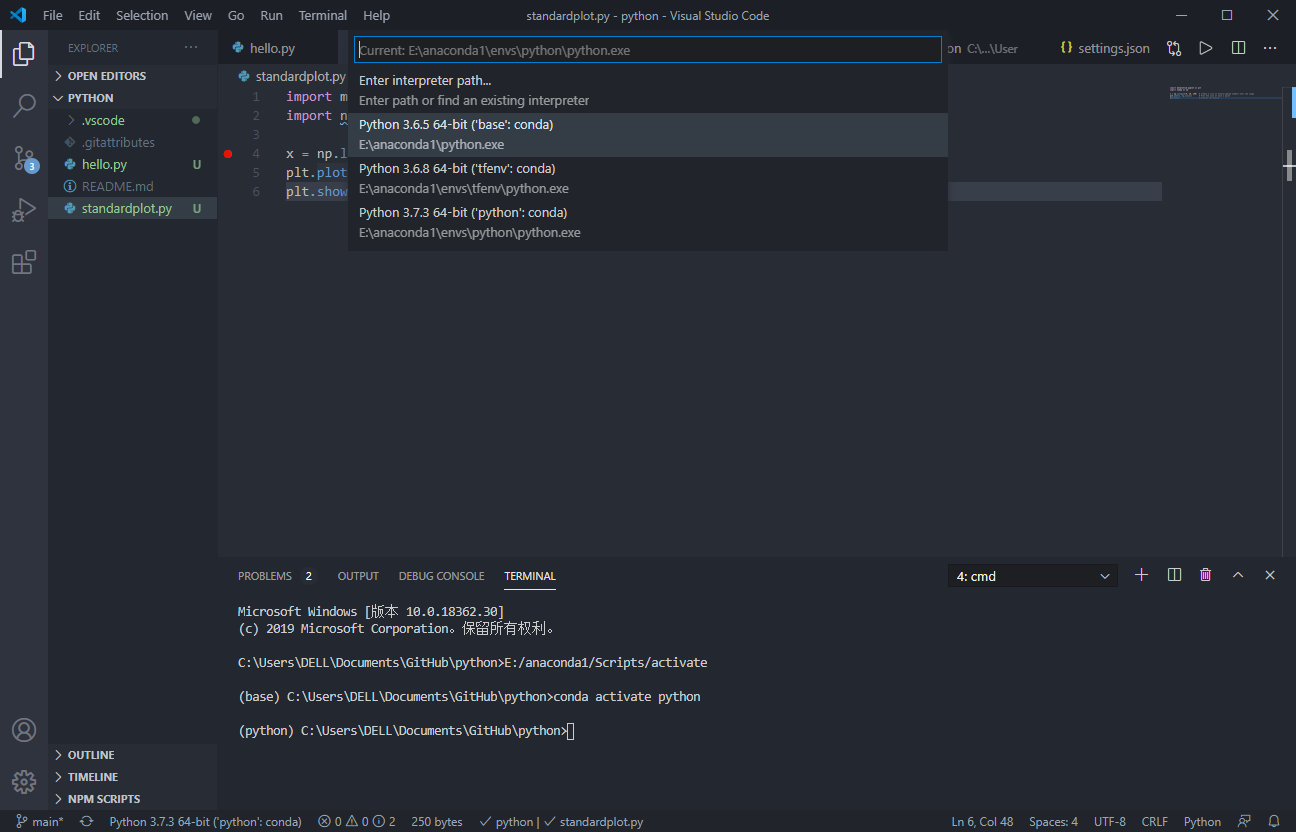The height and width of the screenshot is (832, 1296).
Task: Collapse the OPEN EDITORS section
Action: click(x=107, y=75)
